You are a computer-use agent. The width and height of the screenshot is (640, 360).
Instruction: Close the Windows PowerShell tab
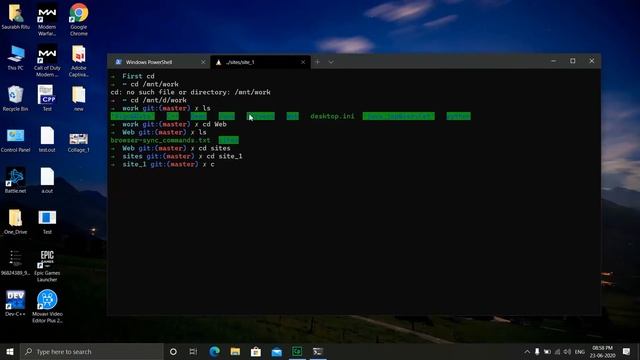click(x=203, y=62)
